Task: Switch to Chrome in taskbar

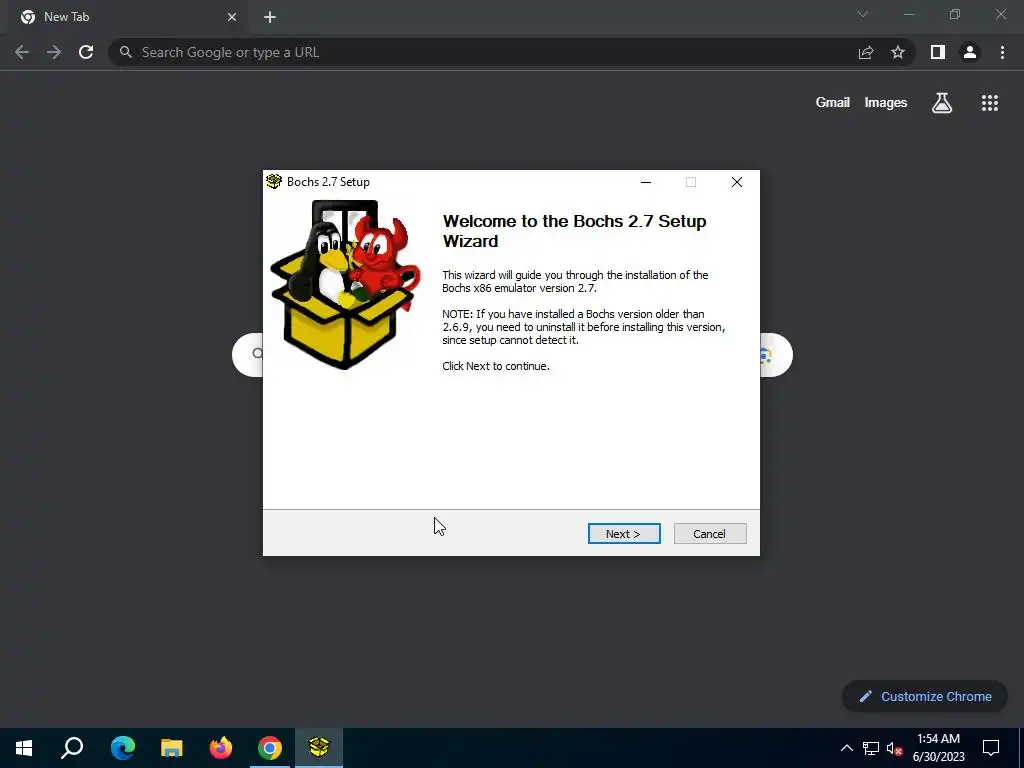Action: [270, 748]
